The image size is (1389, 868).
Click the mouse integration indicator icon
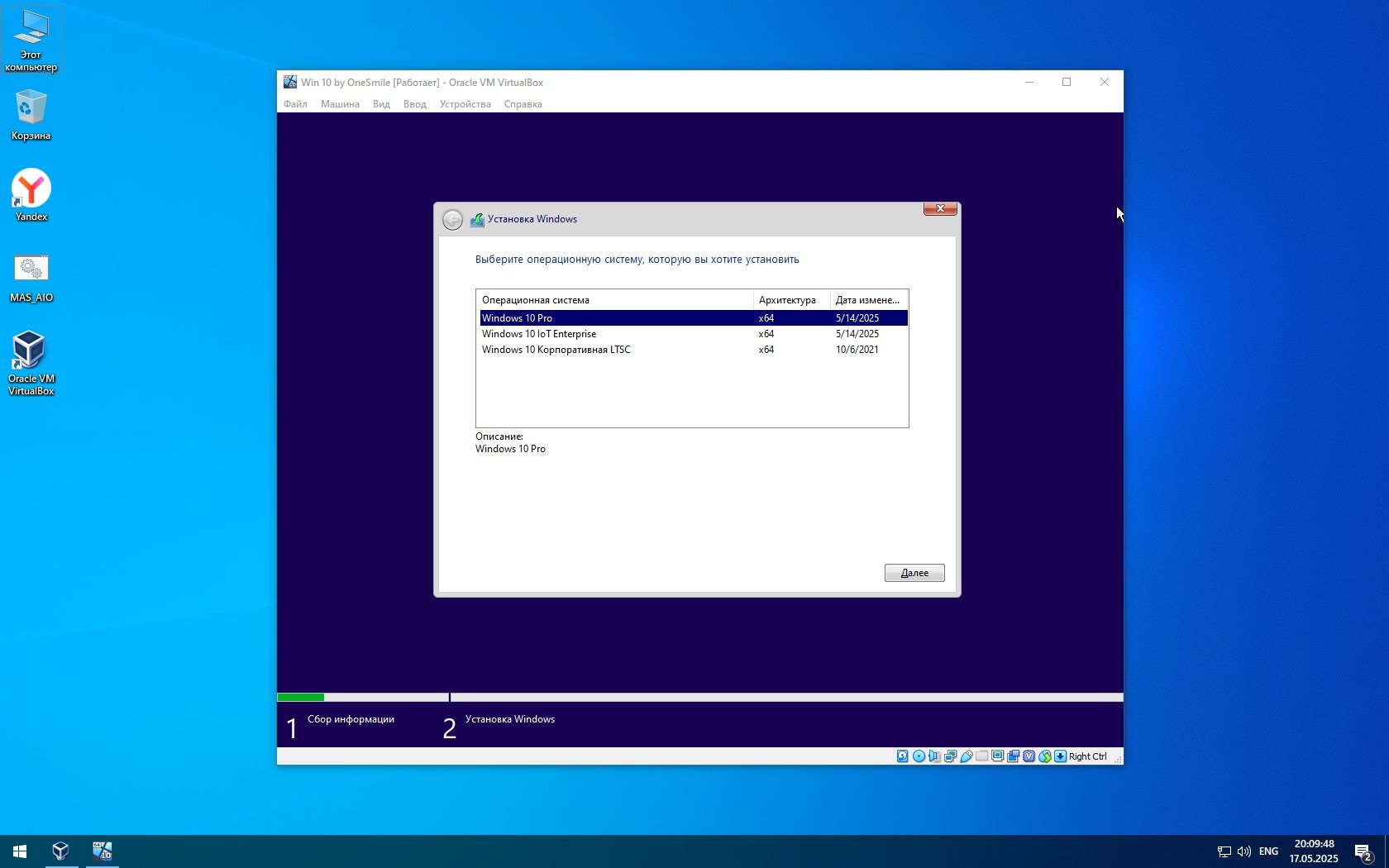(x=1045, y=756)
